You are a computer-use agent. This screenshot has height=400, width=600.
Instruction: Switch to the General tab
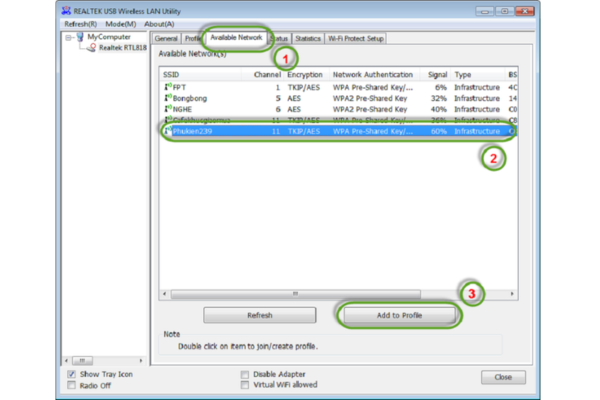click(166, 39)
